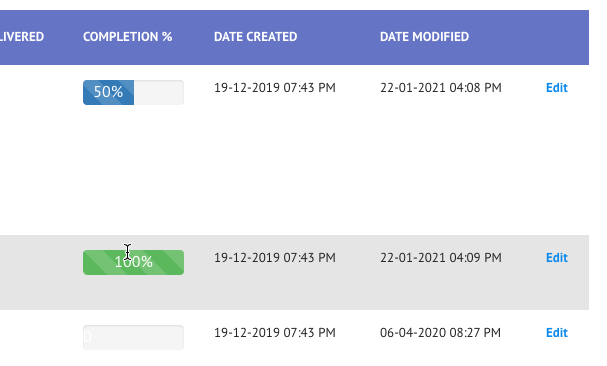Click Date Created value in highlighted 100% row
Screen dimensions: 607x366
point(275,258)
